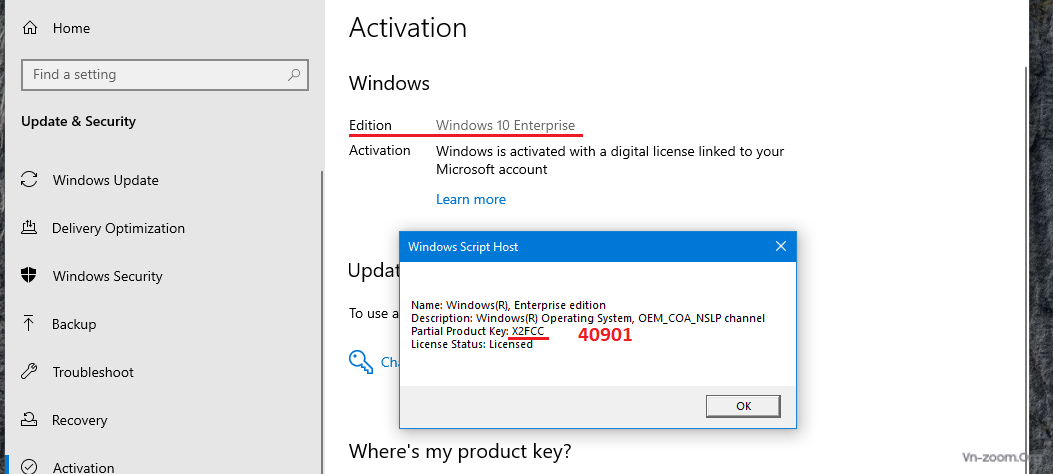Click the key icon beside Change product key
Image resolution: width=1053 pixels, height=474 pixels.
click(361, 361)
